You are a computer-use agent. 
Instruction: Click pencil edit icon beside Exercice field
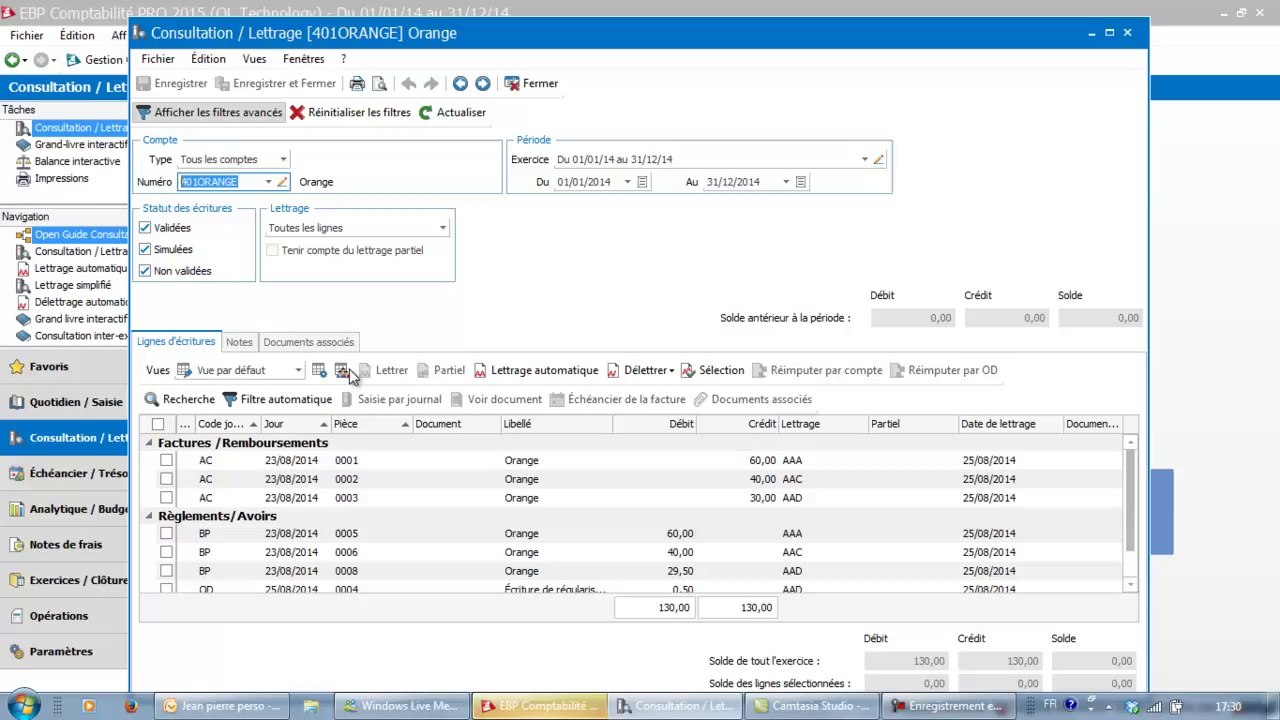879,159
